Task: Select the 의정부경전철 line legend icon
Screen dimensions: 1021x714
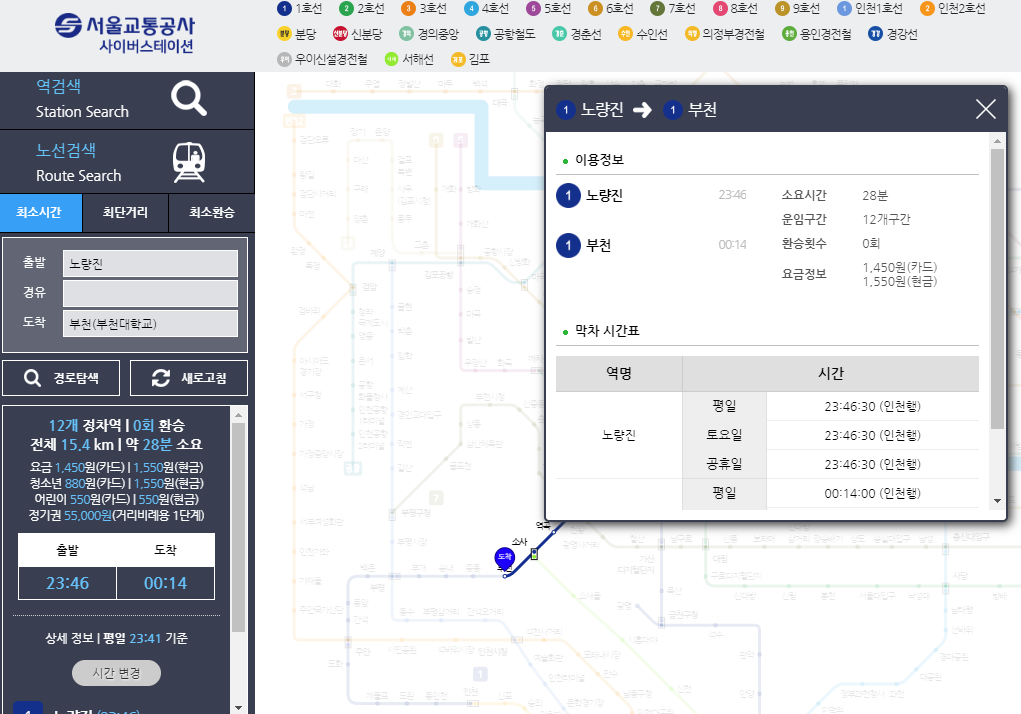Action: [x=692, y=34]
